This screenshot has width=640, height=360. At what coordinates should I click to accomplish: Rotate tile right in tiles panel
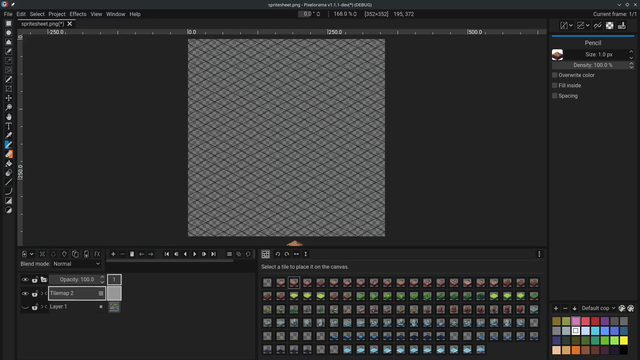287,254
